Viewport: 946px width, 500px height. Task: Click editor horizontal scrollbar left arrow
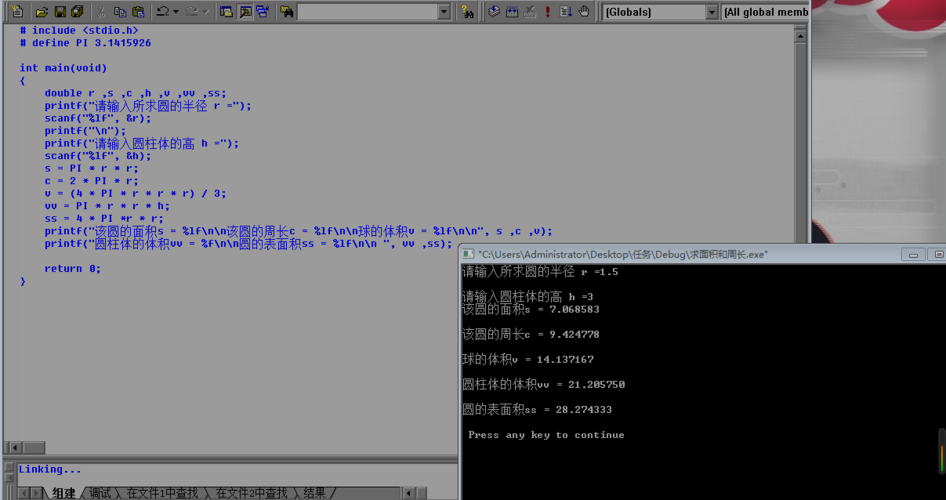pyautogui.click(x=14, y=448)
